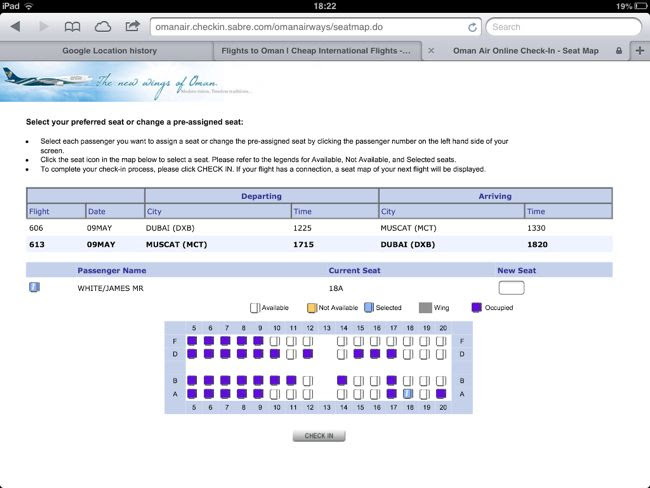Tap the Safari Search field

(x=563, y=27)
